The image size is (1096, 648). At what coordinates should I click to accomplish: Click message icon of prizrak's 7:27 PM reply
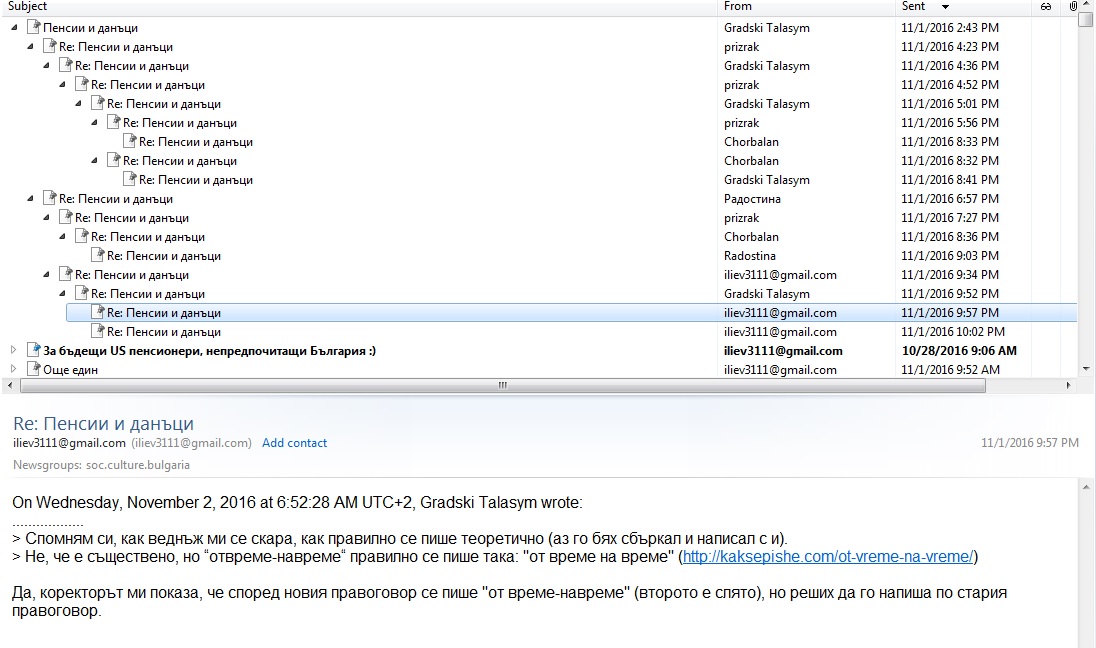(65, 217)
